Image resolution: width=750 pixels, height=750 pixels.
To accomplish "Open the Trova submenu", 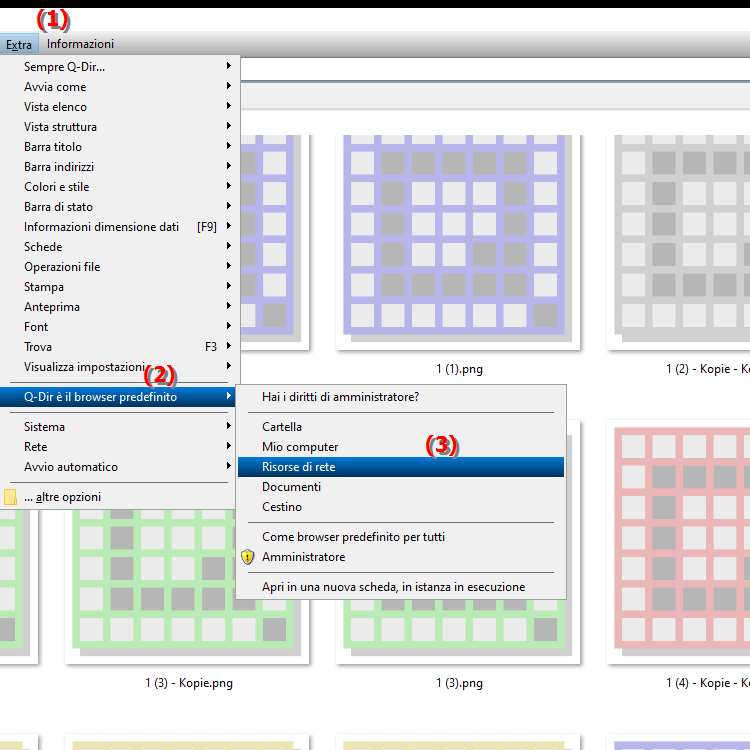I will pos(119,347).
